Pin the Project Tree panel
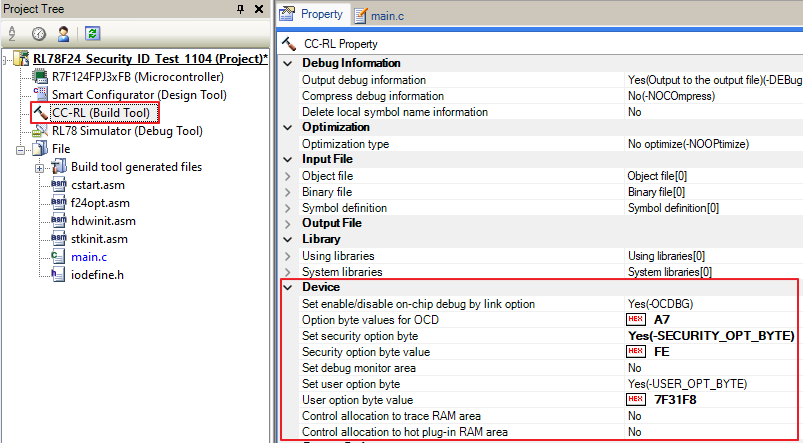Screen dimensions: 803x443 [x=241, y=9]
